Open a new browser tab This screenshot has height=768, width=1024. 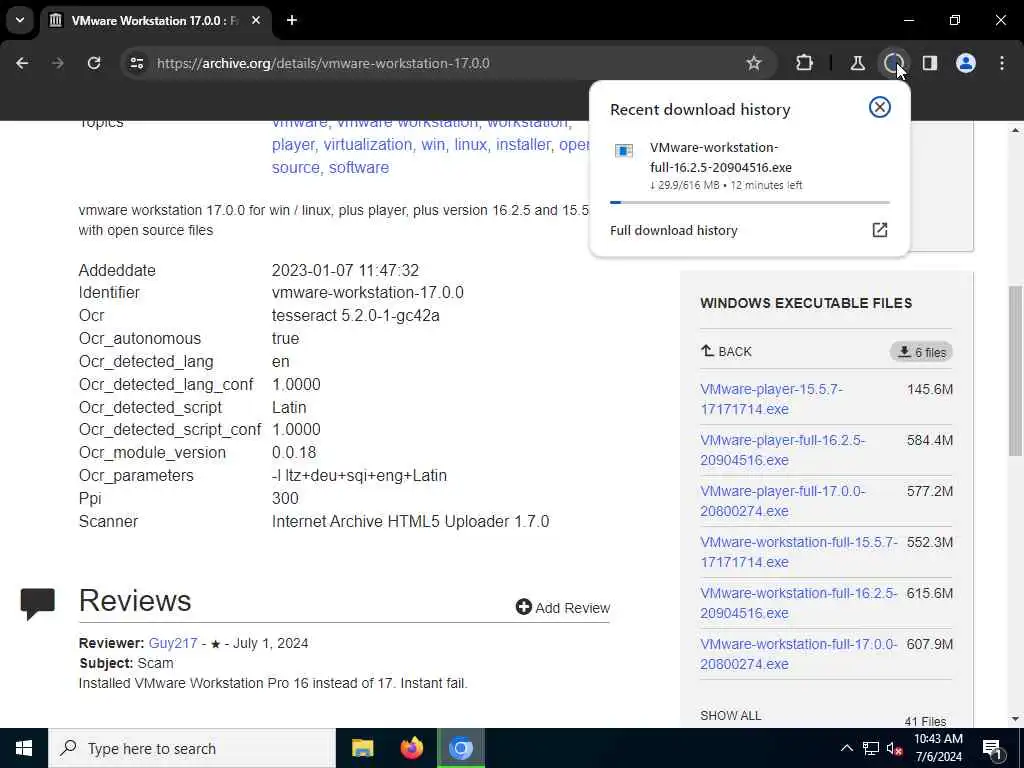click(x=292, y=20)
